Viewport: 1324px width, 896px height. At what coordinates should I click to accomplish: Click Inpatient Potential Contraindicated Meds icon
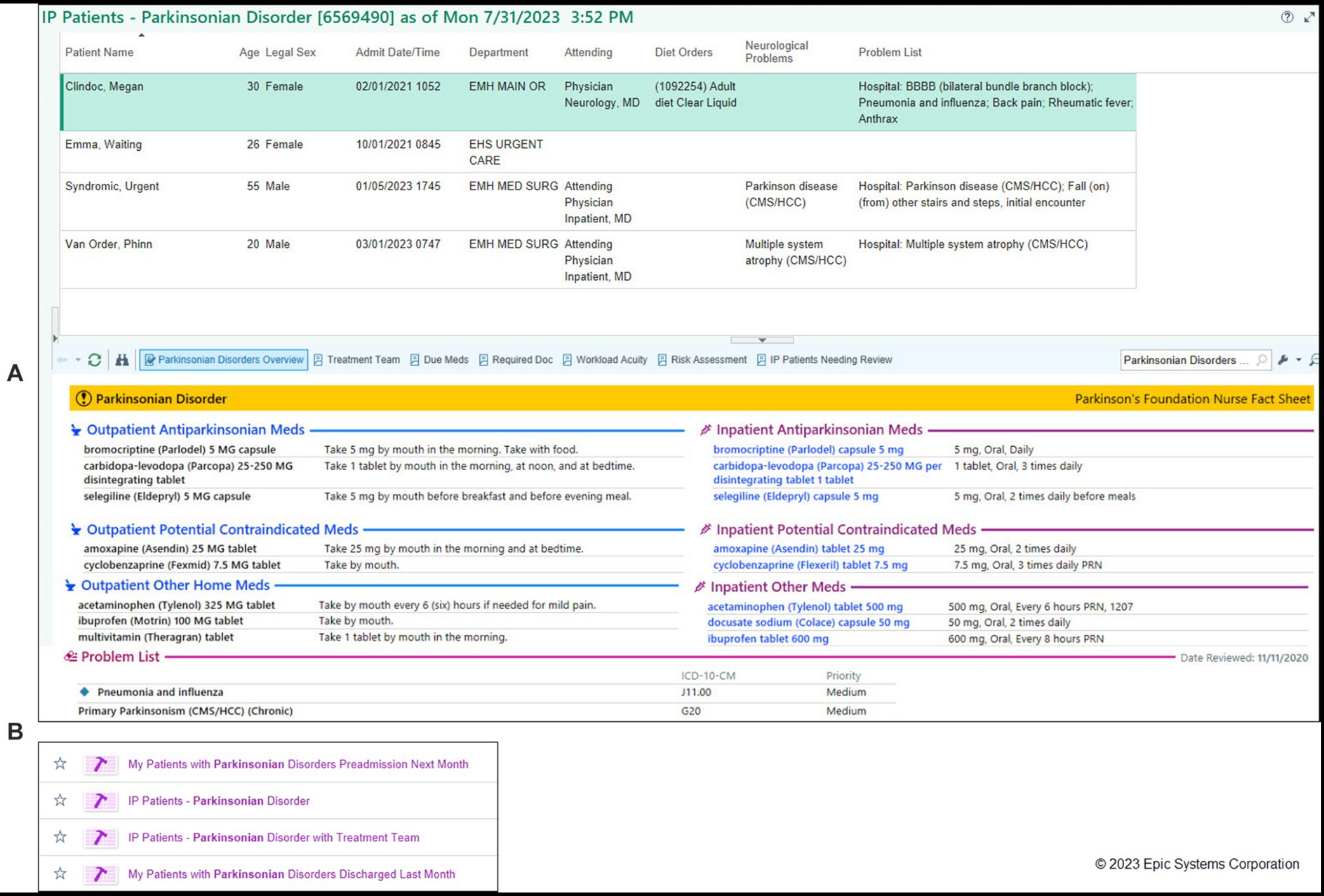[706, 530]
